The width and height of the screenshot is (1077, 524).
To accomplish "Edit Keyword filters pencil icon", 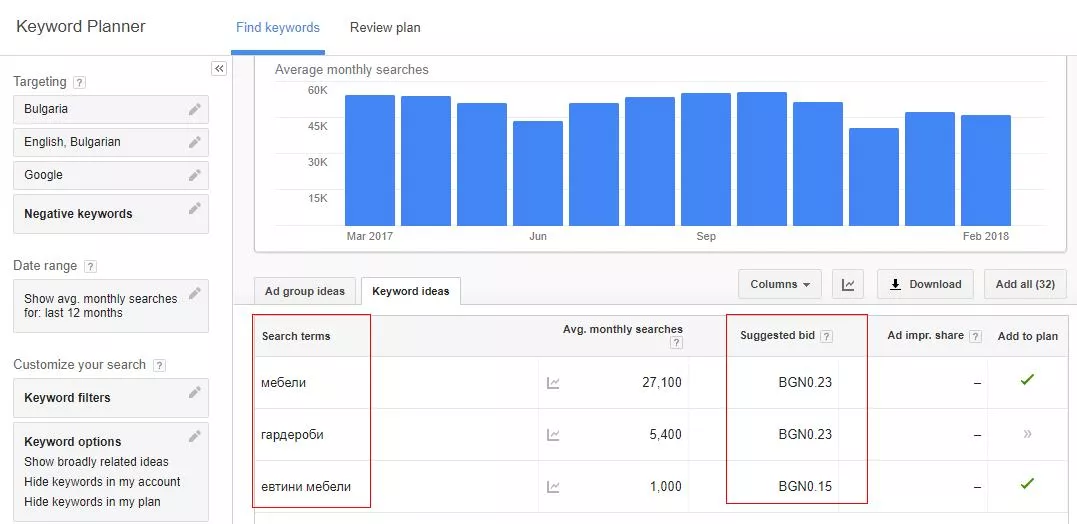I will [195, 392].
